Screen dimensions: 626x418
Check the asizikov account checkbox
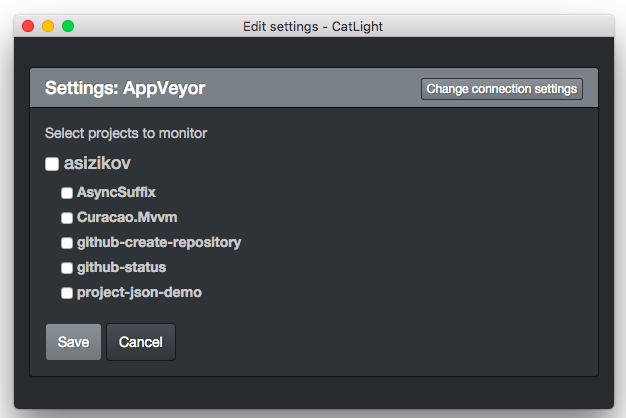click(x=52, y=164)
